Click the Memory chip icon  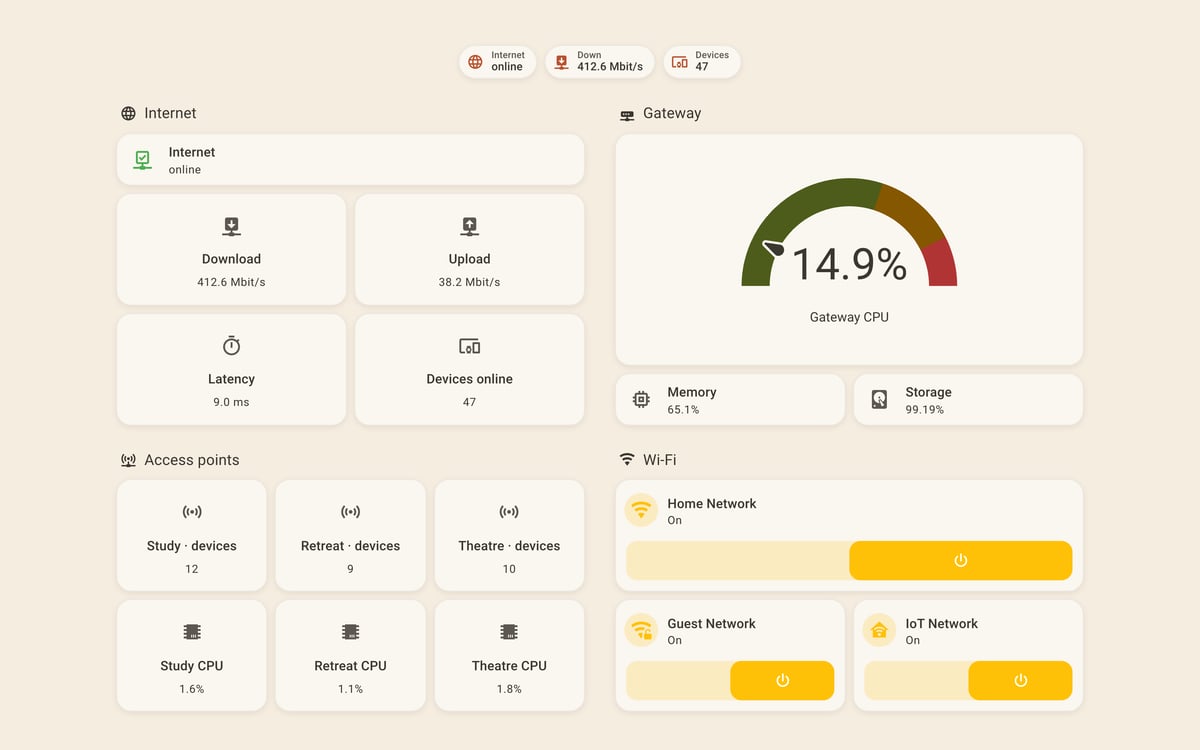pyautogui.click(x=641, y=400)
